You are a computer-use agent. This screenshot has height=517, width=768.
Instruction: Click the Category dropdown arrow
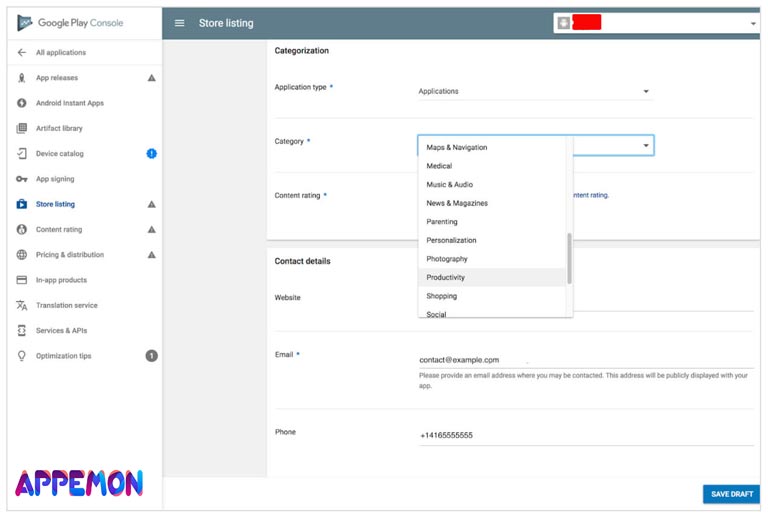tap(646, 145)
